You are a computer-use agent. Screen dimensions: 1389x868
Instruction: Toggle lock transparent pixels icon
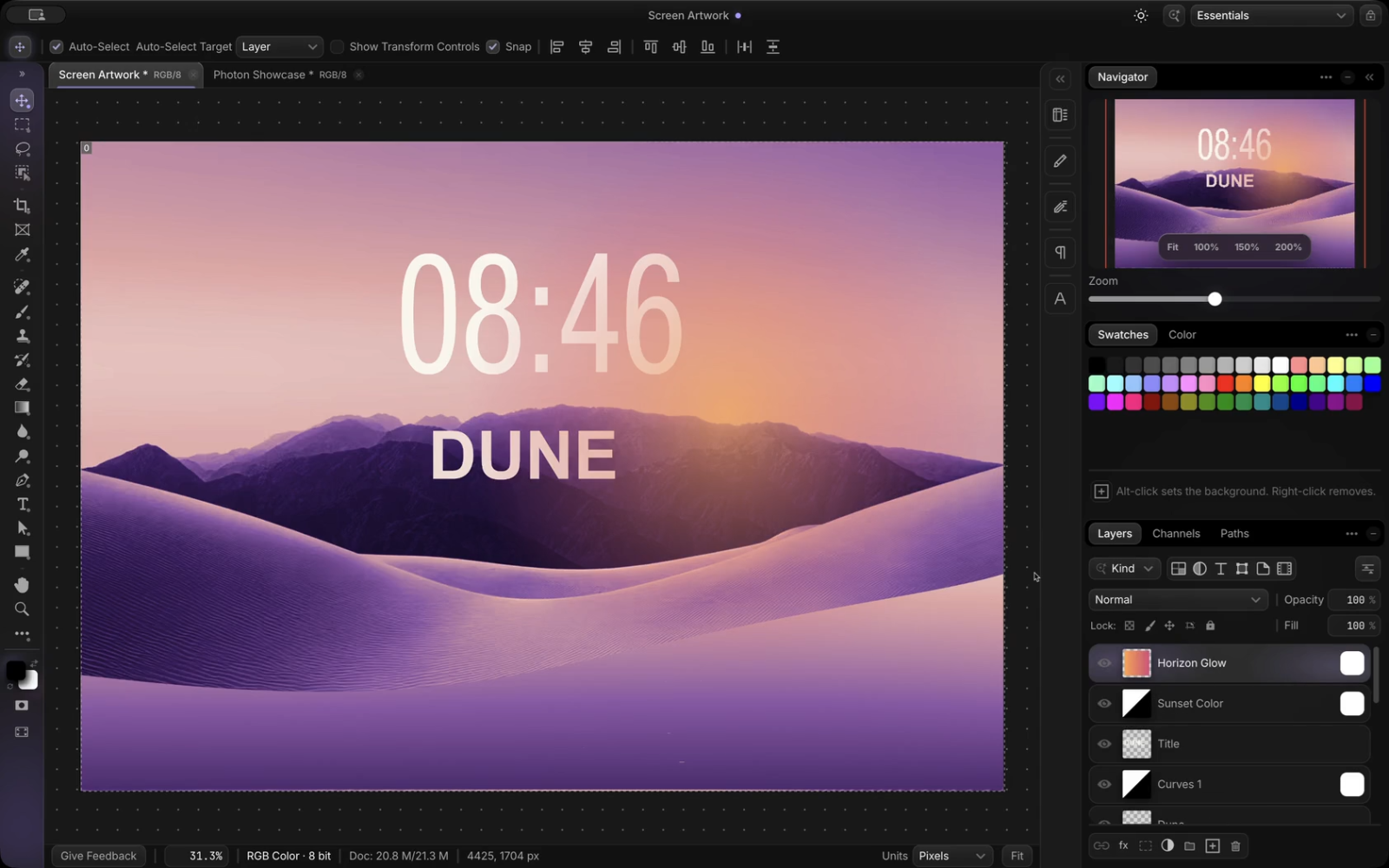click(1129, 626)
